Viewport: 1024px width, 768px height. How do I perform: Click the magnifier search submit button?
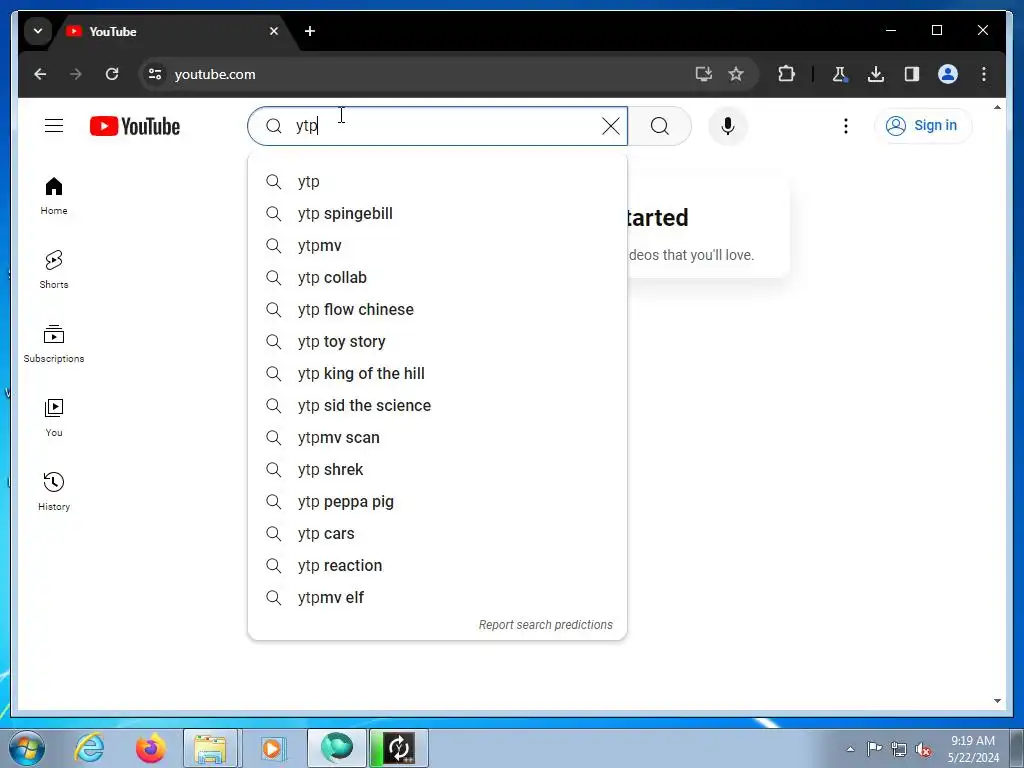pyautogui.click(x=660, y=126)
